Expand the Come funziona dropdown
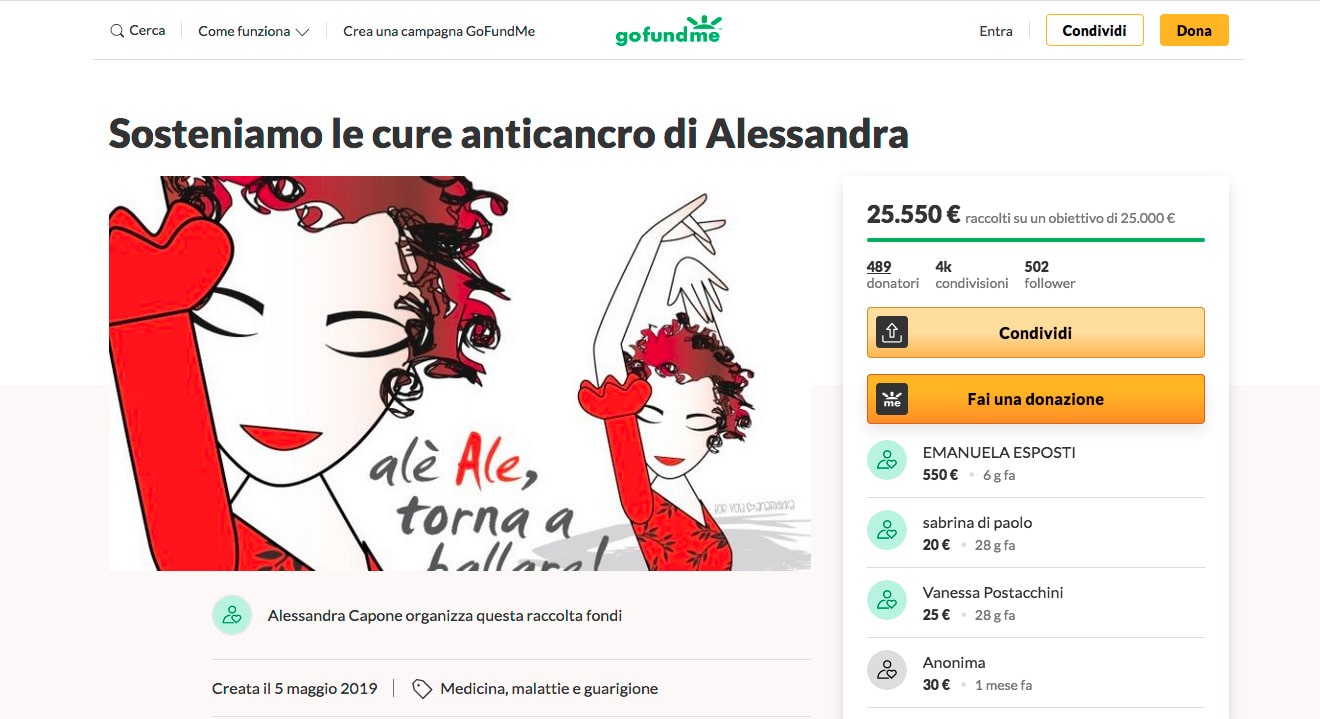1320x719 pixels. [254, 31]
